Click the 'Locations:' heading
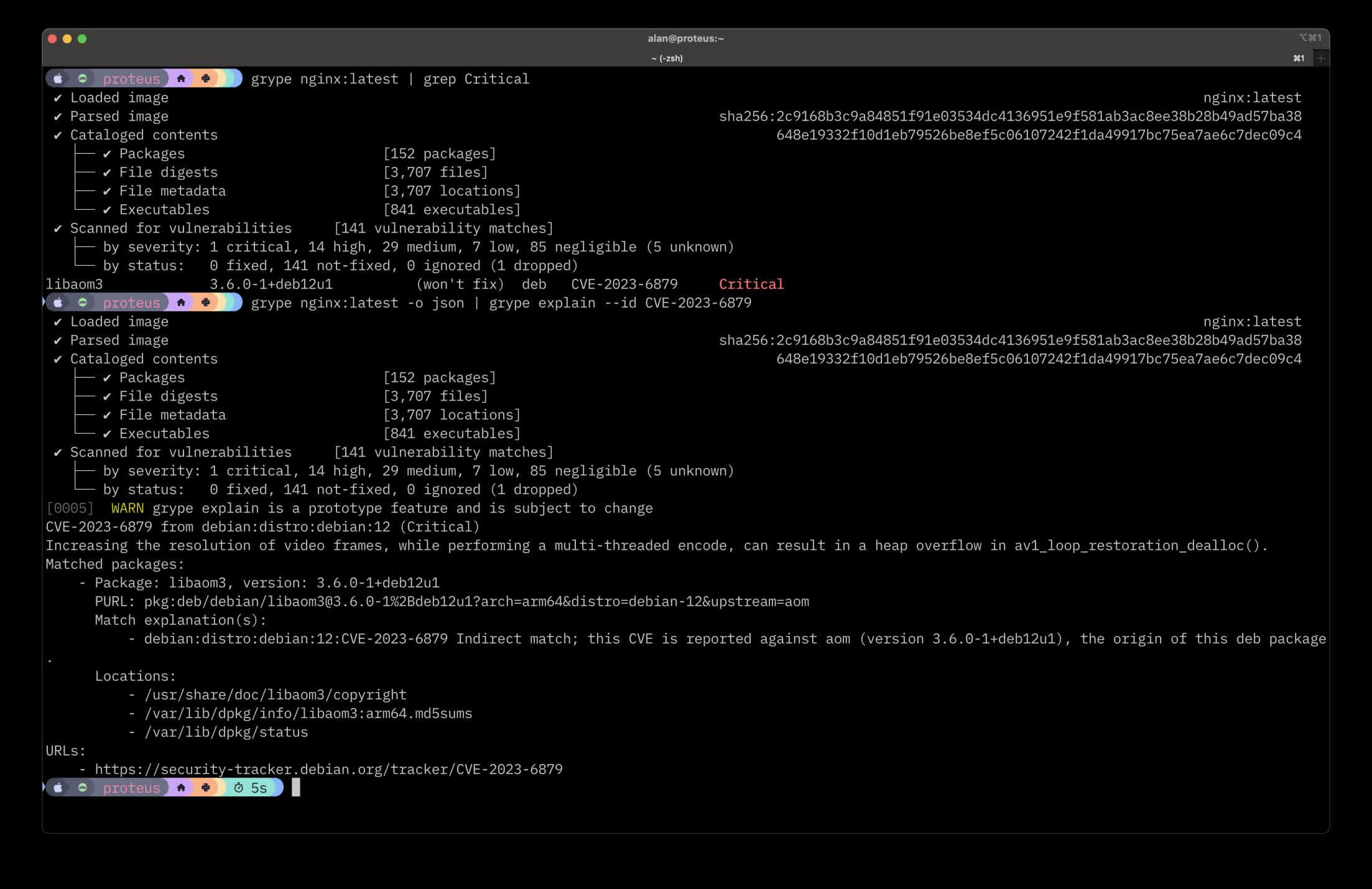The image size is (1372, 889). click(x=136, y=676)
